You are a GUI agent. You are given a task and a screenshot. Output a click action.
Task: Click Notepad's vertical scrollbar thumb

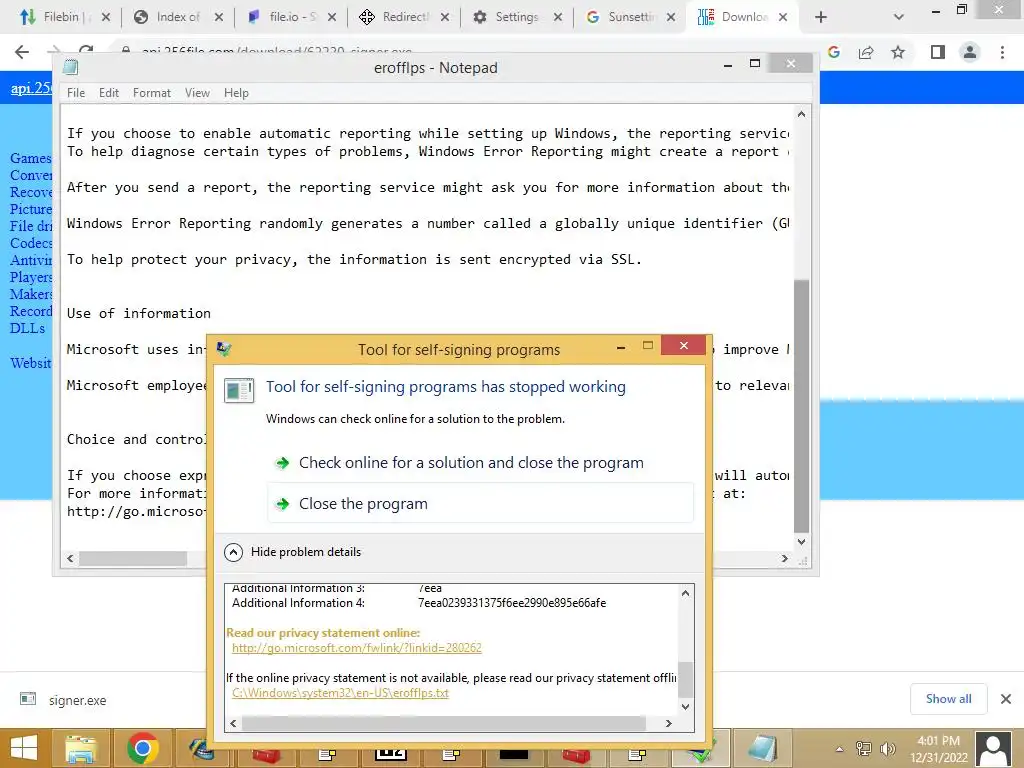coord(801,406)
